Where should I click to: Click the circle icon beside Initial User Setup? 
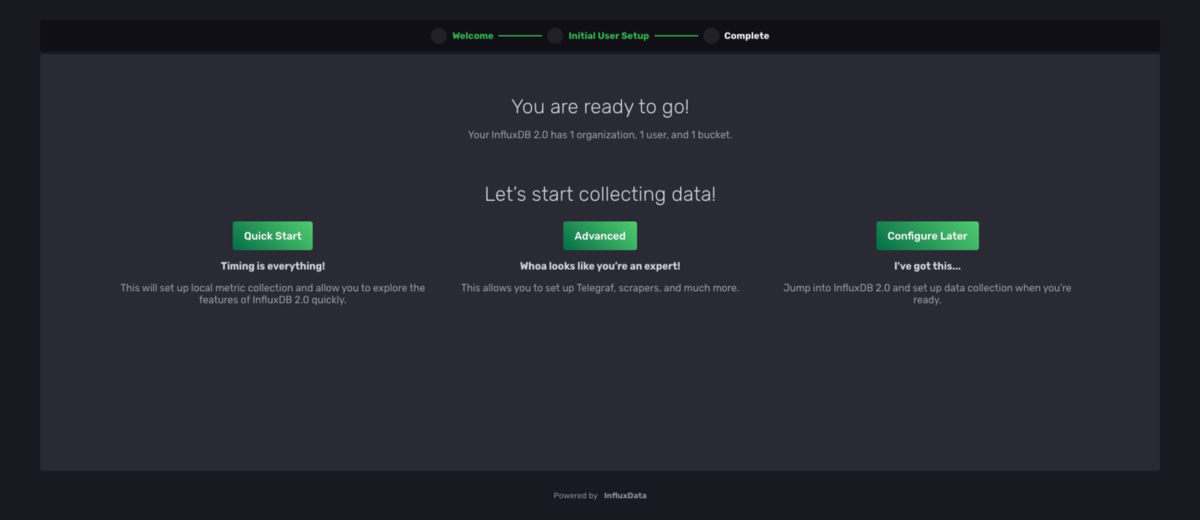(x=555, y=36)
